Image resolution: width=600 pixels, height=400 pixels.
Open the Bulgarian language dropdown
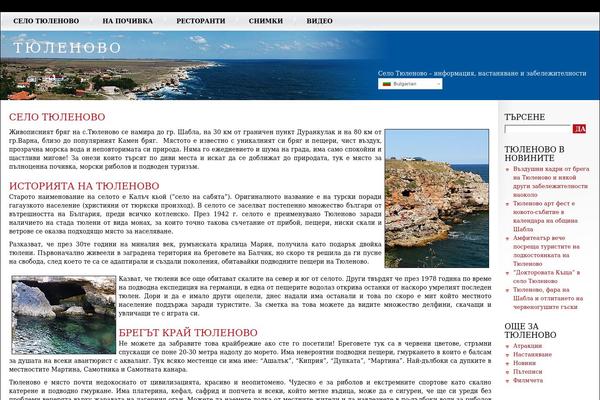(x=410, y=84)
